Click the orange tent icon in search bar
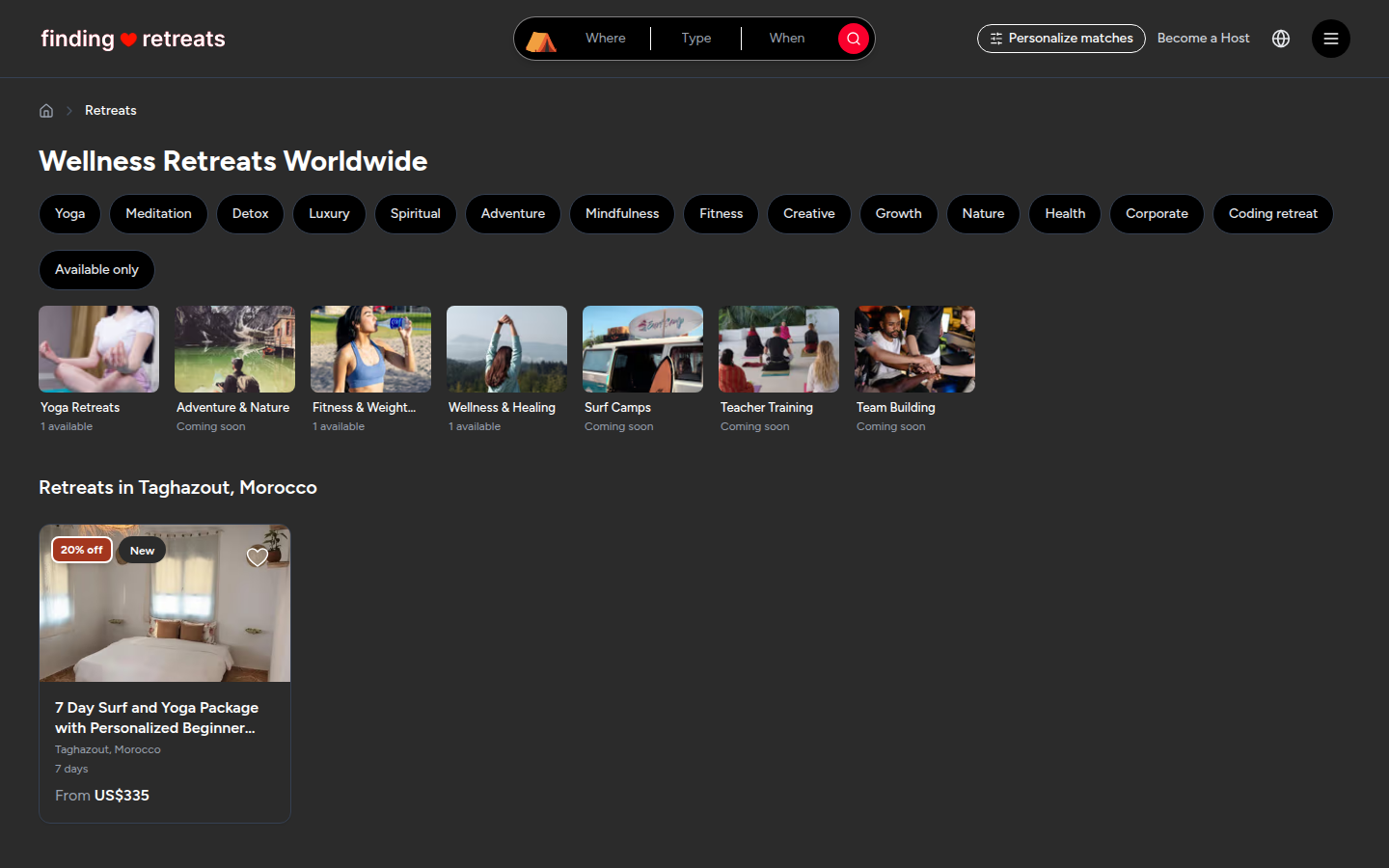 coord(541,40)
